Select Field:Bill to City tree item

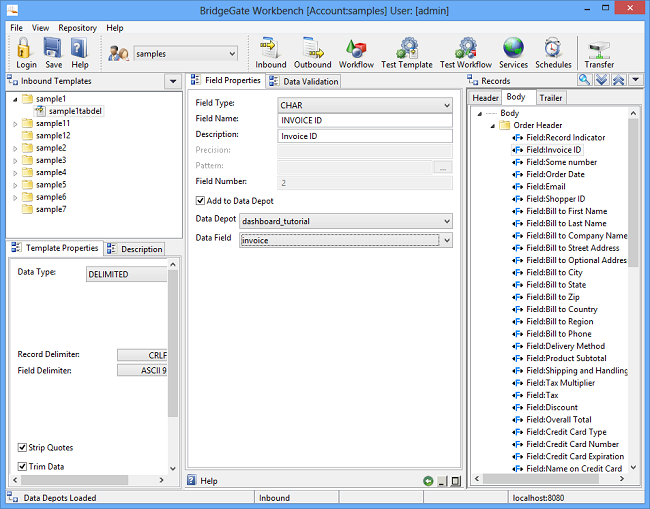click(554, 273)
